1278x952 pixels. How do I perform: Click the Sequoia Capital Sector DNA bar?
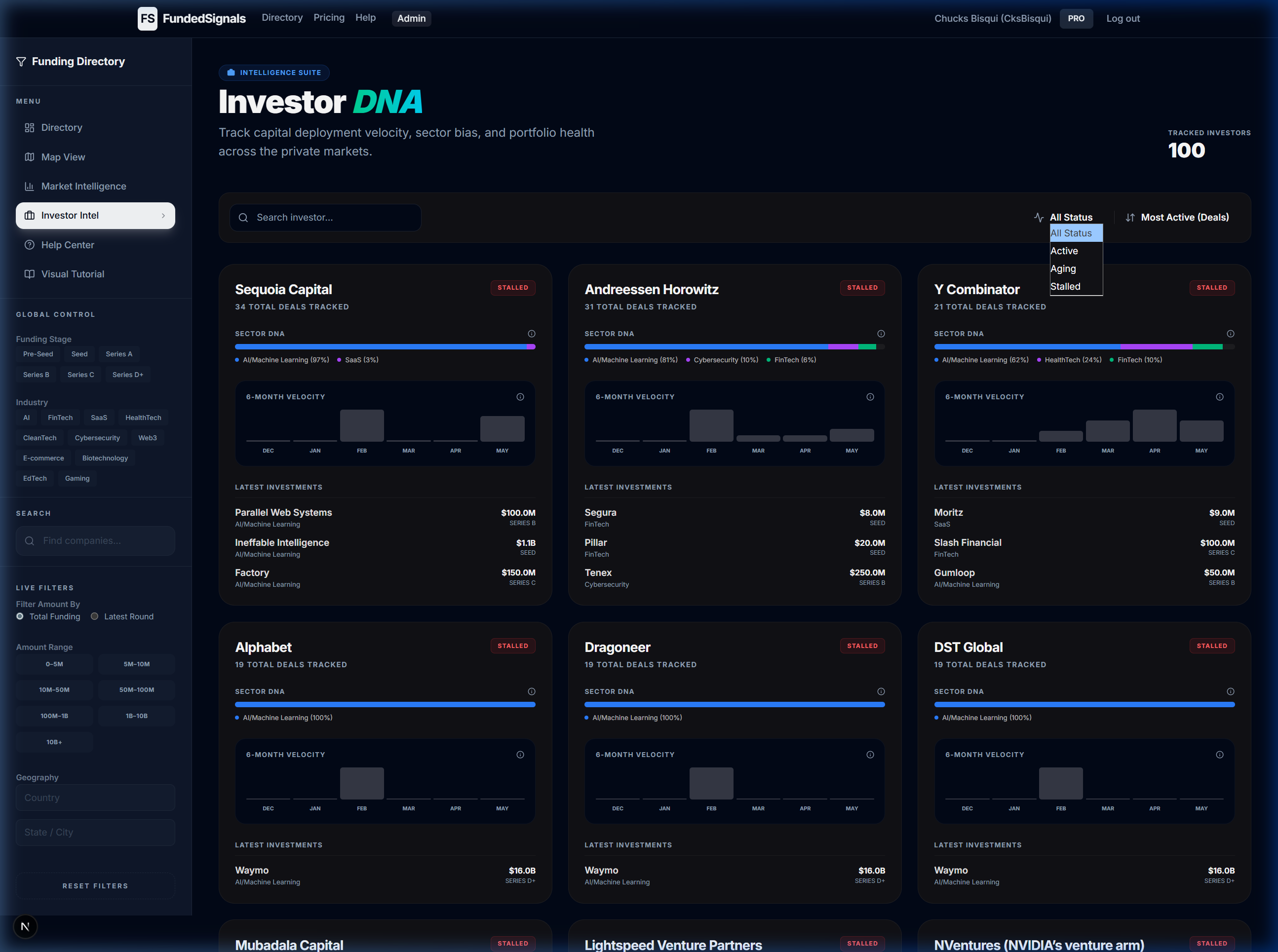point(385,347)
